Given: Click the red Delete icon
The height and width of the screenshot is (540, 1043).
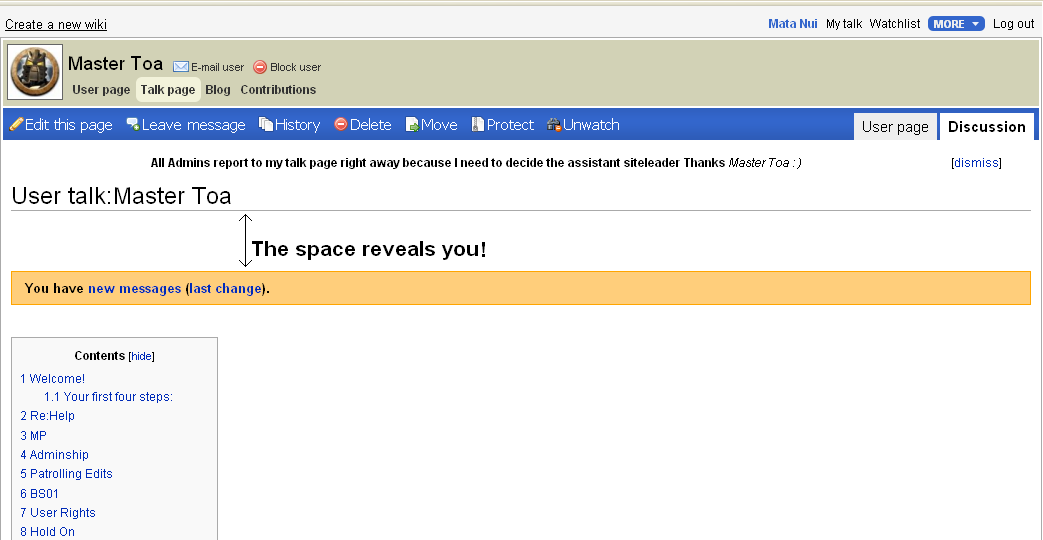Looking at the screenshot, I should pos(341,124).
